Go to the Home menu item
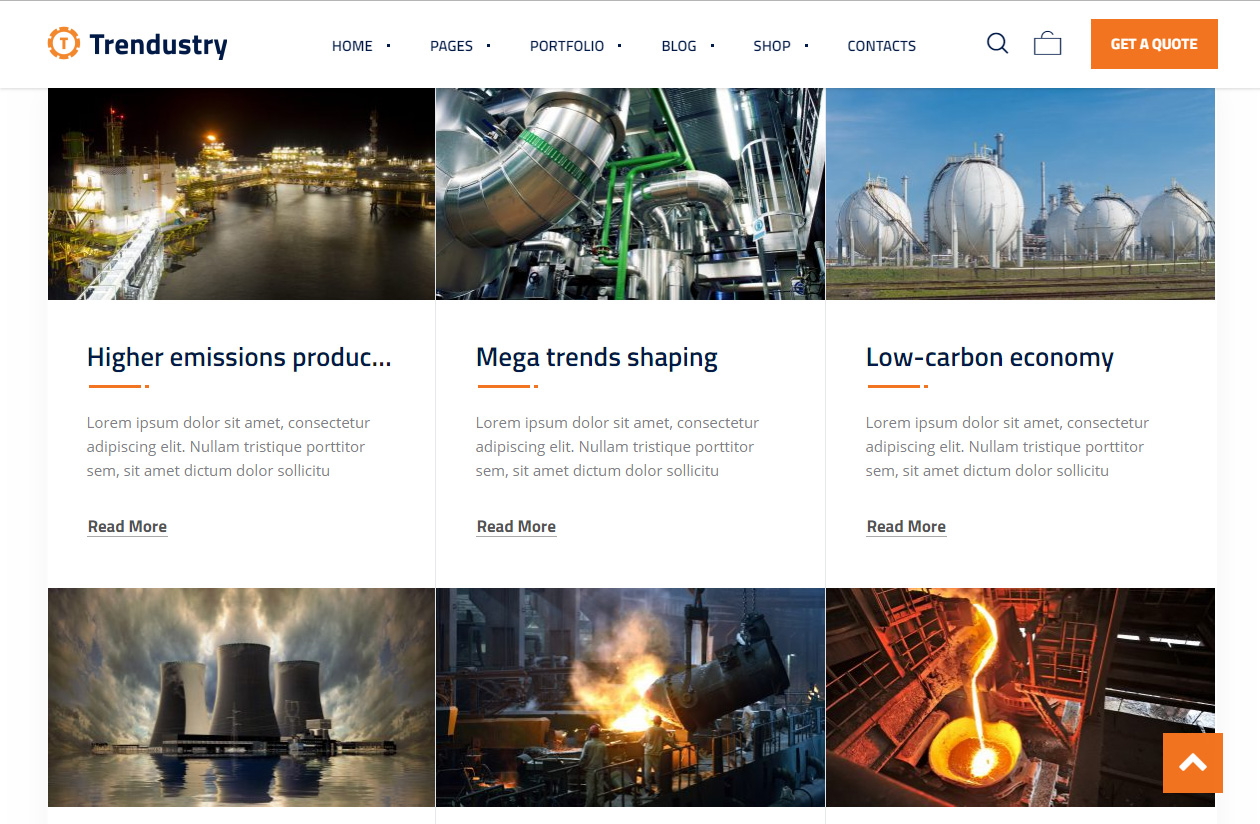 click(352, 46)
